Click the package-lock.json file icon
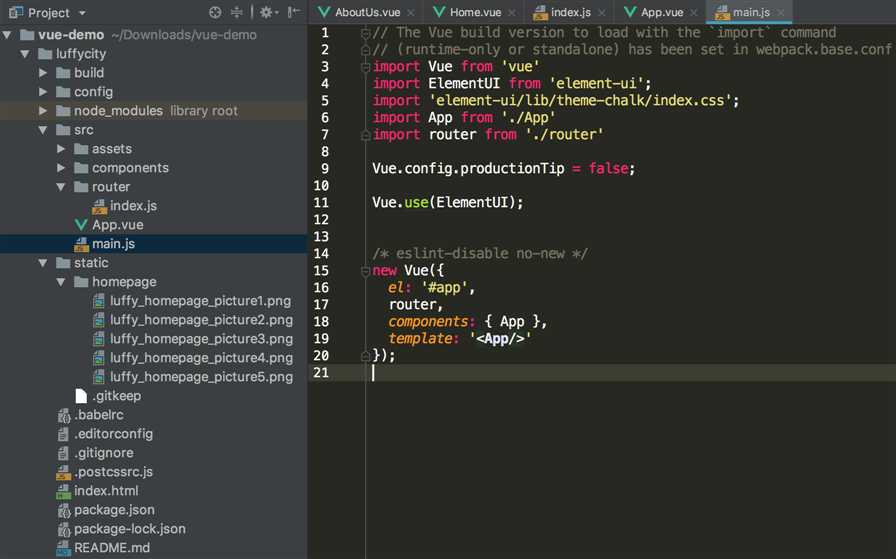 coord(63,529)
